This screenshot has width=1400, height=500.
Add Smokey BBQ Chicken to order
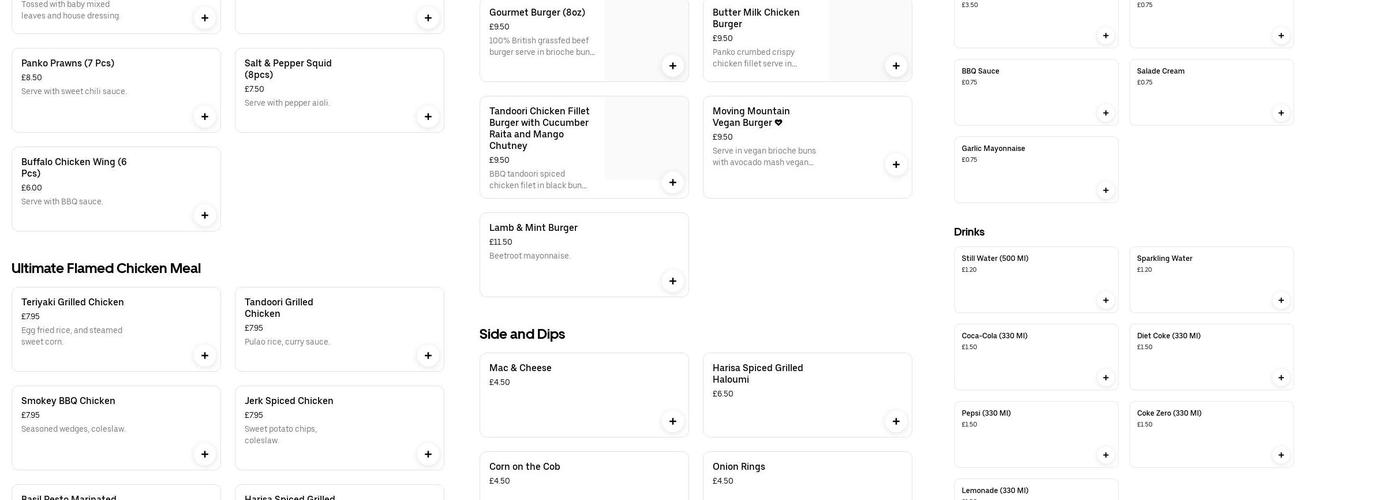click(205, 455)
